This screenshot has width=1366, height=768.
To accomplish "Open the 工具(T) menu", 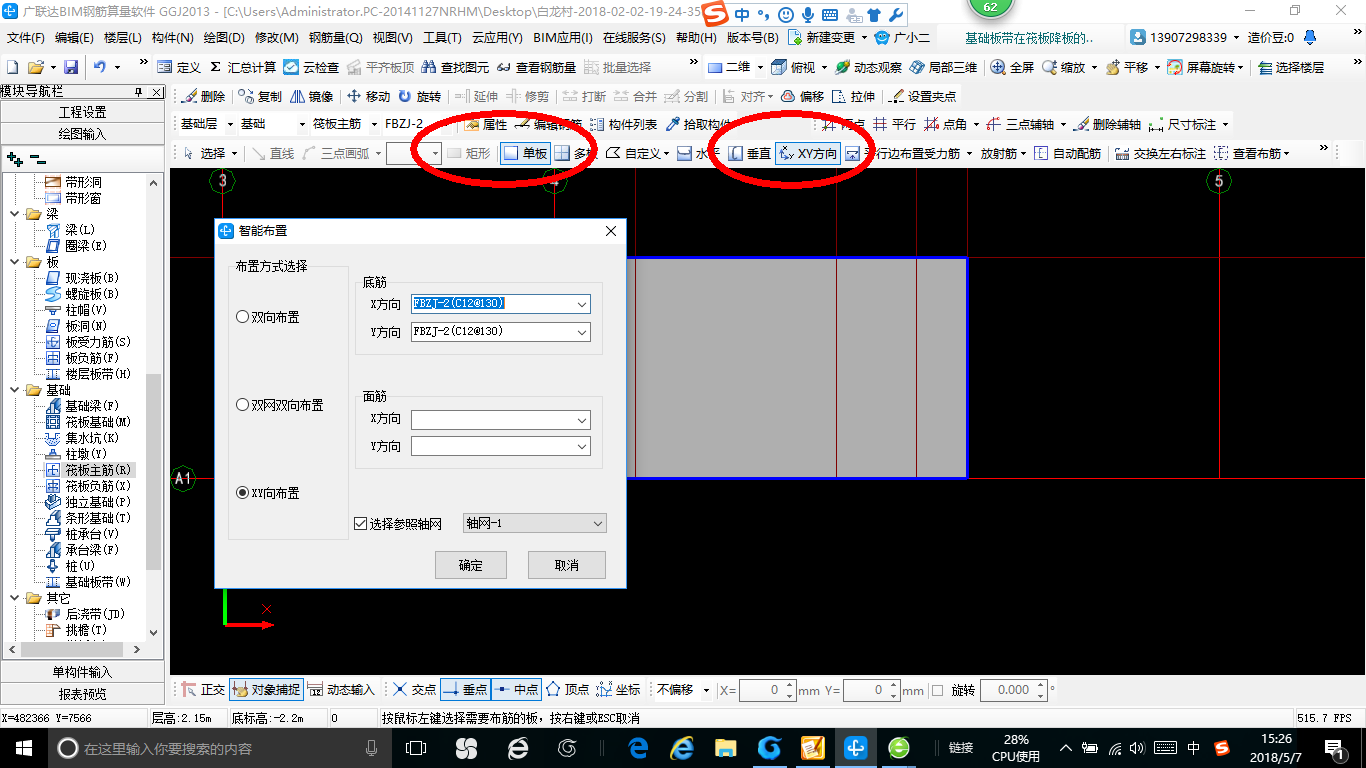I will [442, 38].
